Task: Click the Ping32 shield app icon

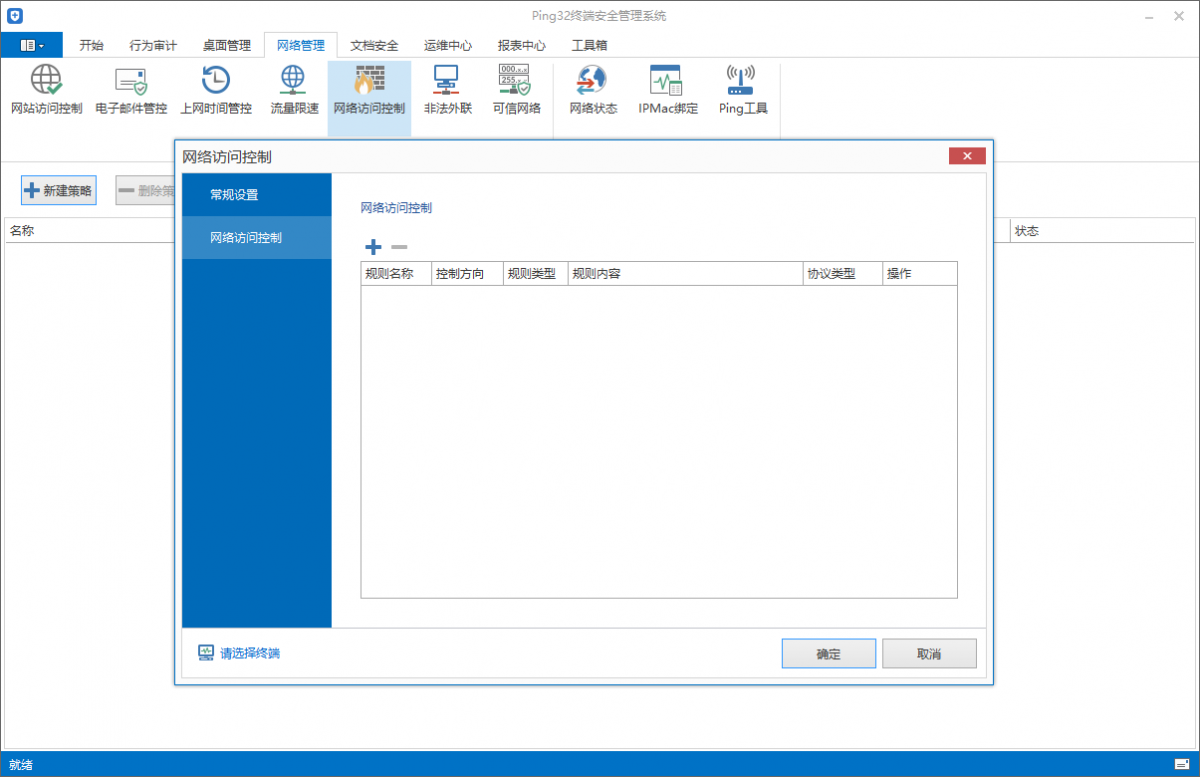Action: pos(15,15)
